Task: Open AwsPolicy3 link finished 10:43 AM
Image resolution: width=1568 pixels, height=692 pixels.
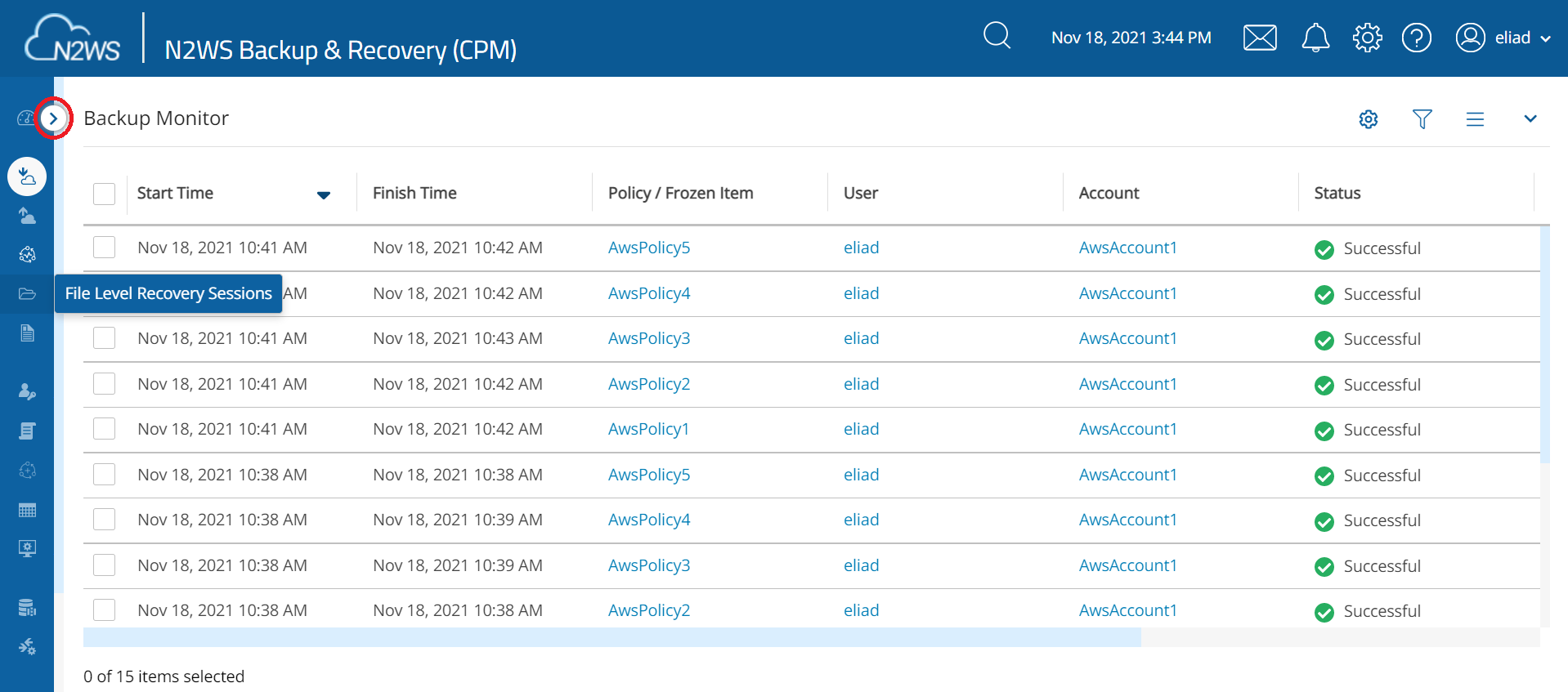Action: tap(649, 338)
